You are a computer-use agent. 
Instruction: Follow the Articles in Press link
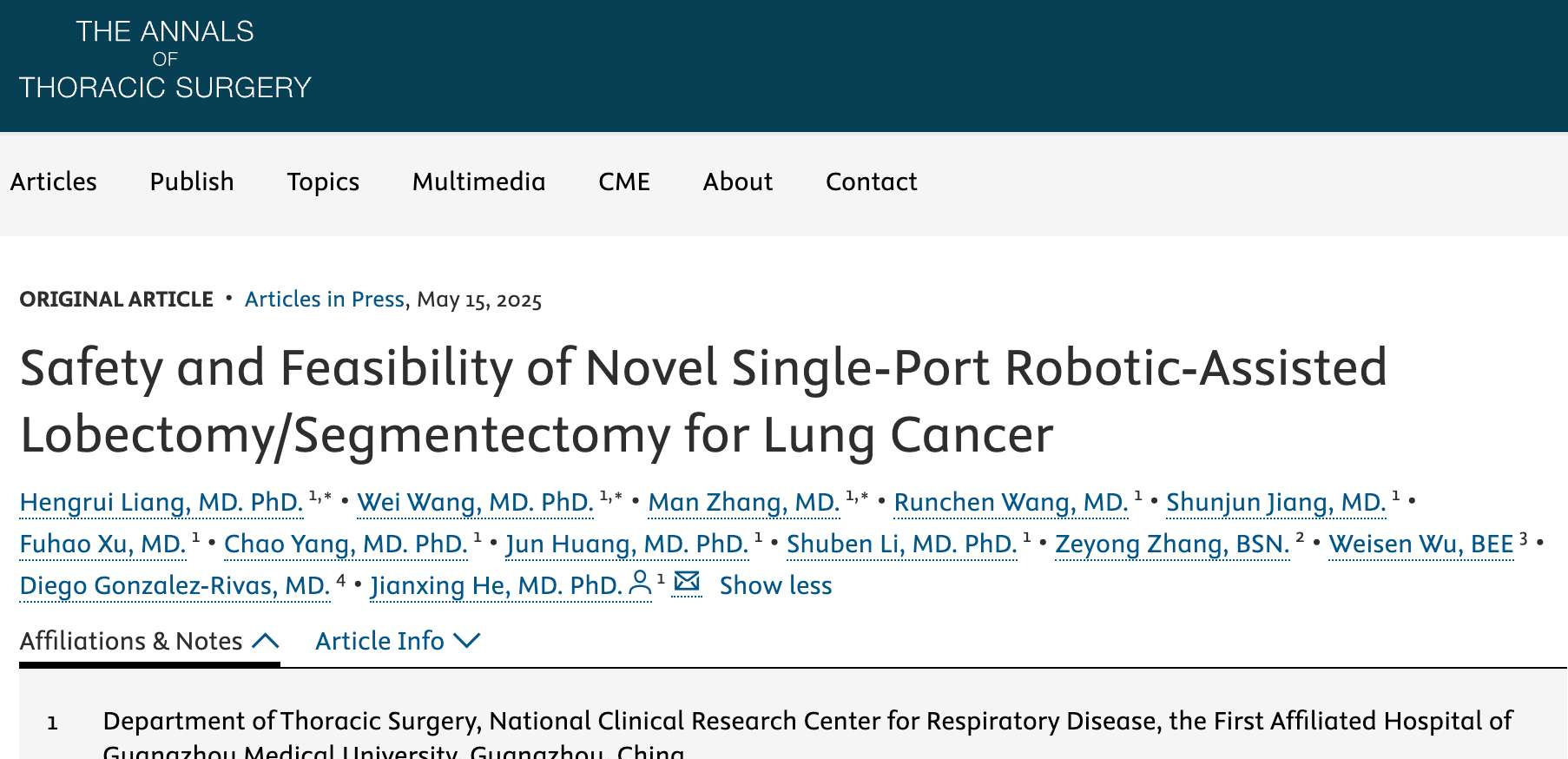(x=325, y=300)
